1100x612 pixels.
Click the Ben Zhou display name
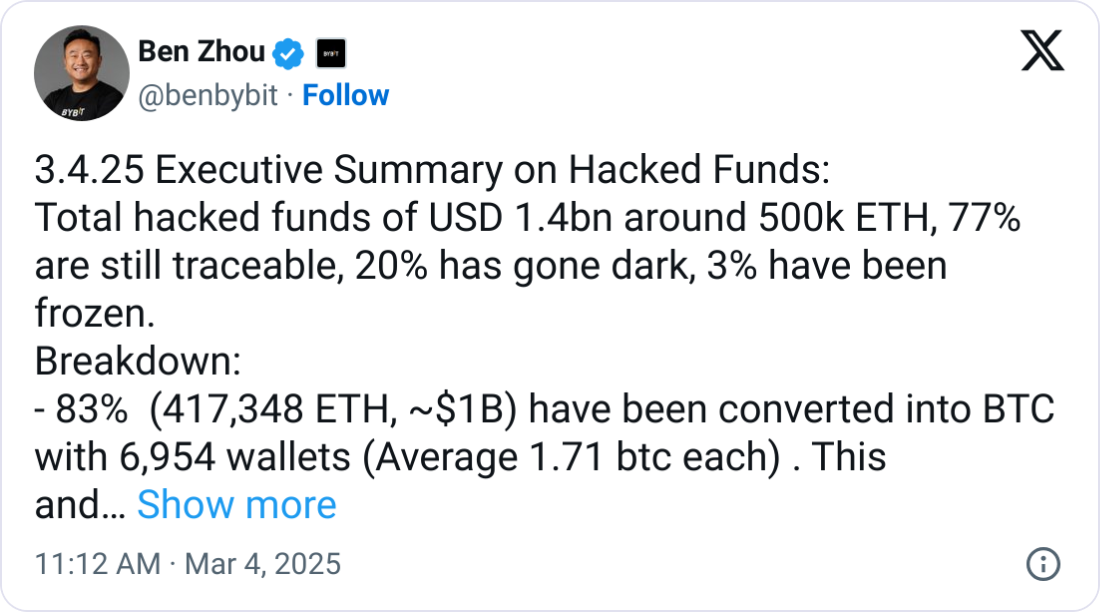point(200,51)
